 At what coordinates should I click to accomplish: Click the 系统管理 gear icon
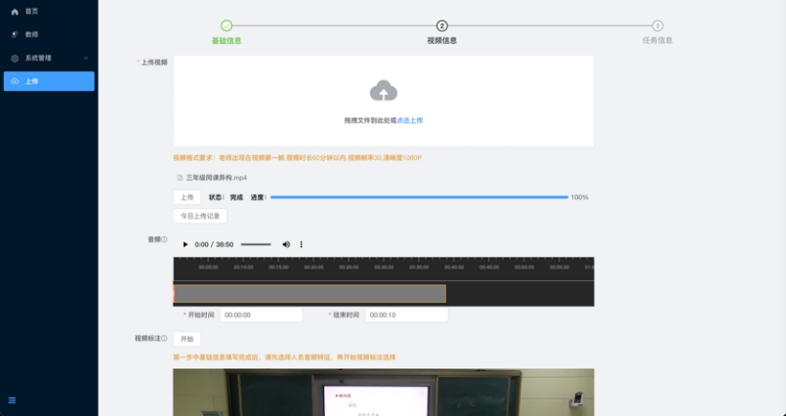14,58
